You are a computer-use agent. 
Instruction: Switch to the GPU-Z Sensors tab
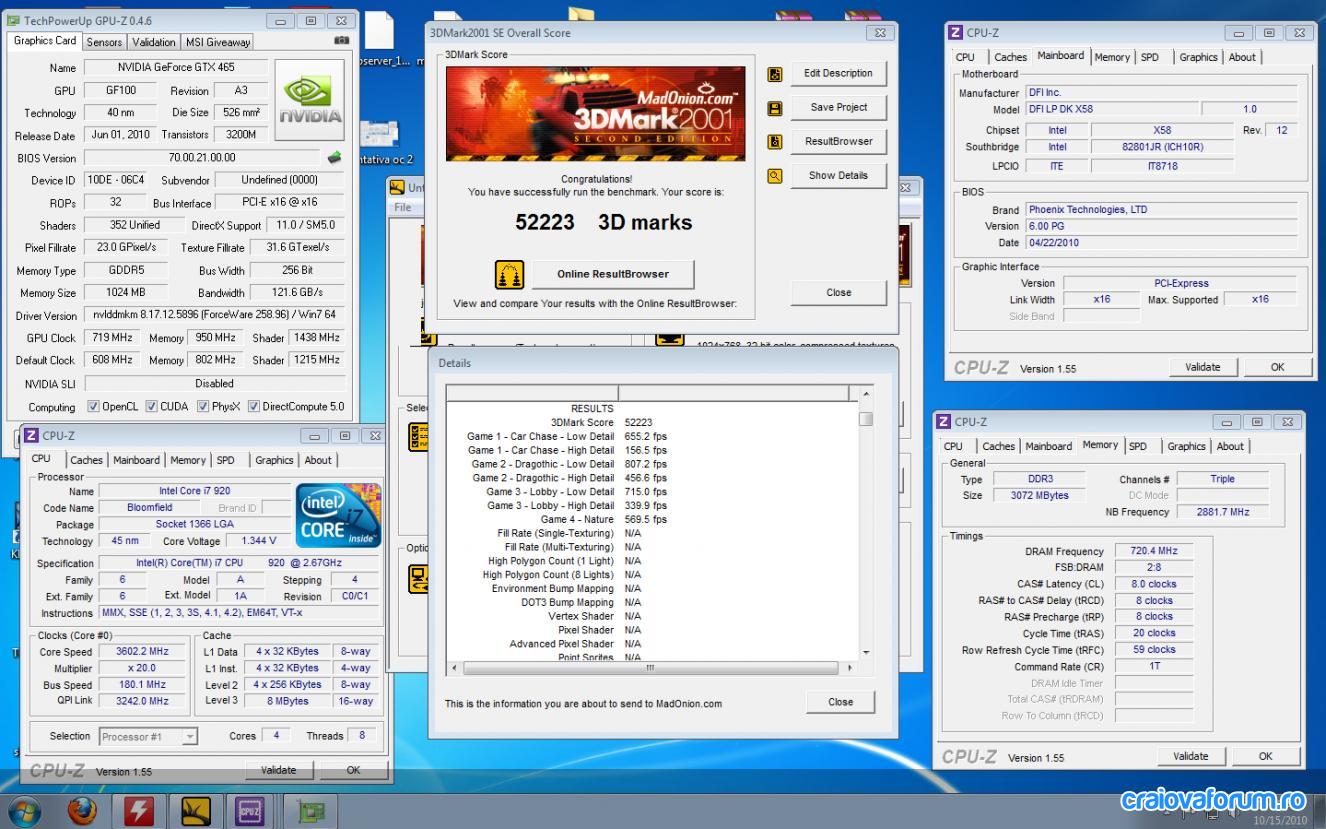[104, 42]
